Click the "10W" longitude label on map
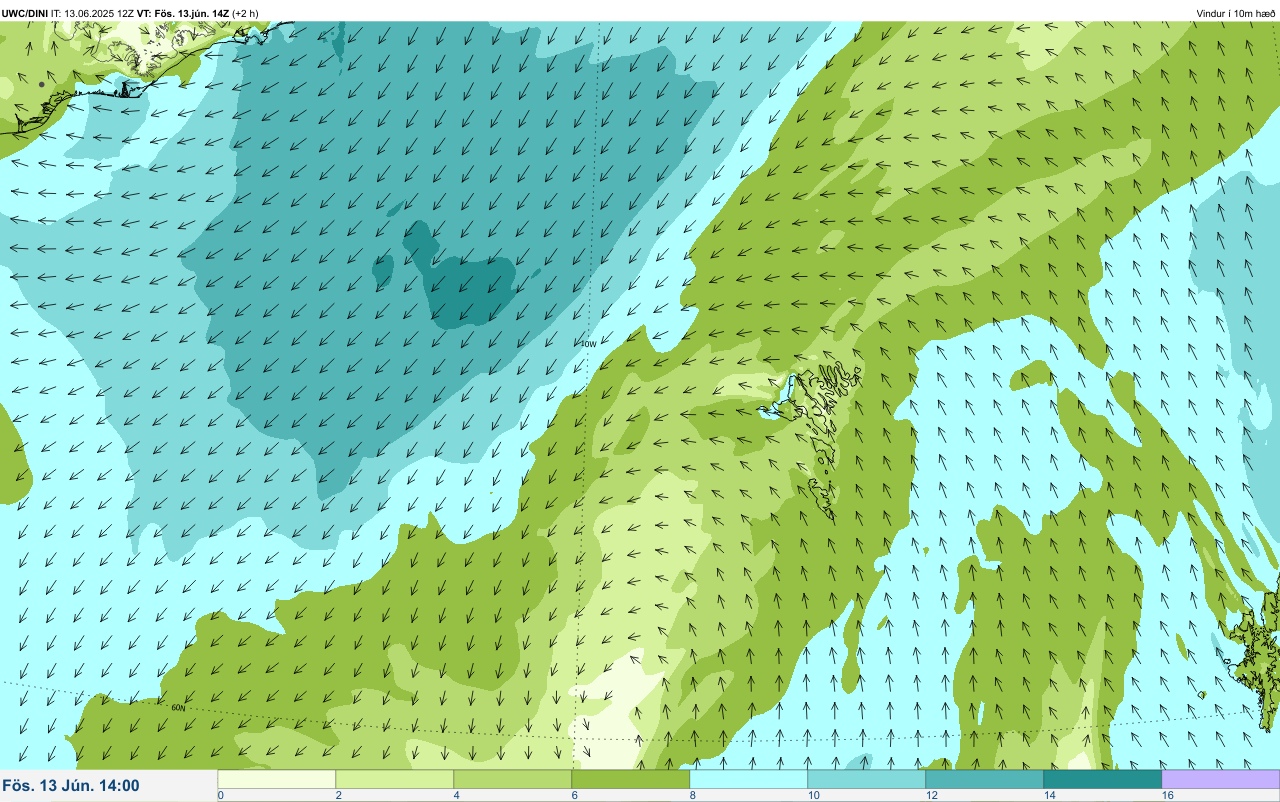Viewport: 1280px width, 802px height. click(588, 344)
